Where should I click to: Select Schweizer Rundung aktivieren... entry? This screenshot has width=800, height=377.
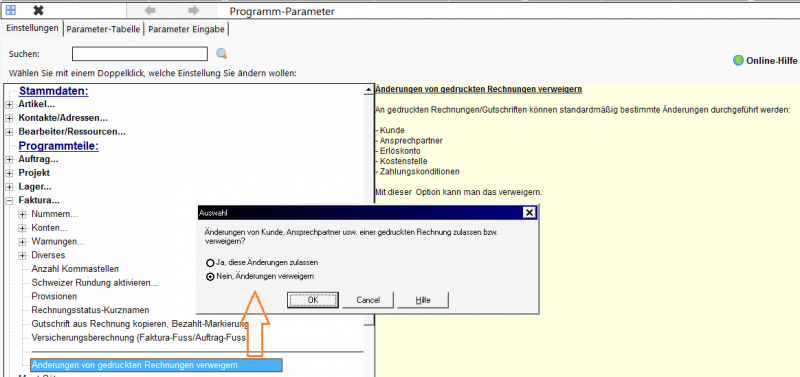coord(95,283)
